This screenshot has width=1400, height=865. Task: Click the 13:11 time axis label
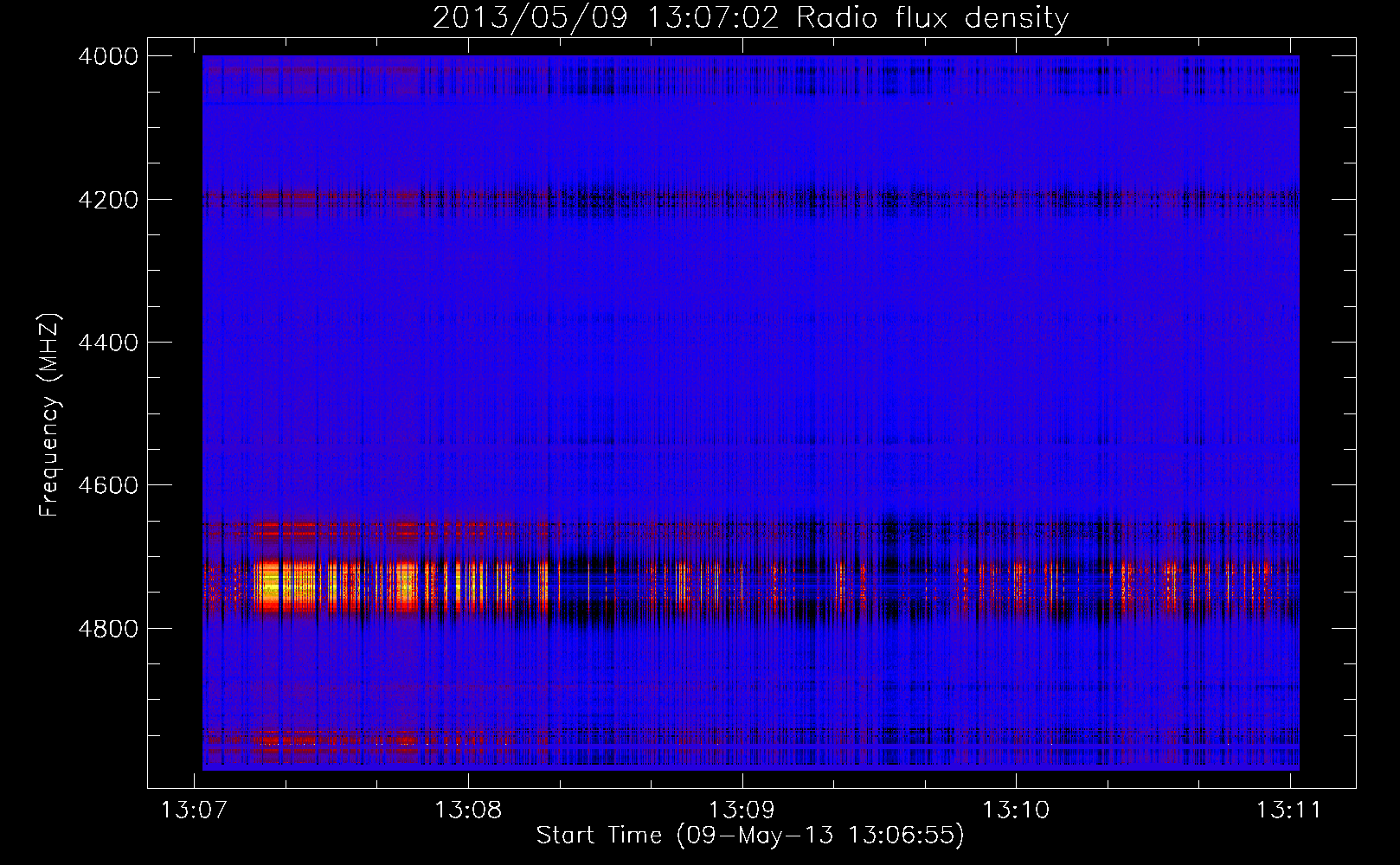click(x=1289, y=810)
